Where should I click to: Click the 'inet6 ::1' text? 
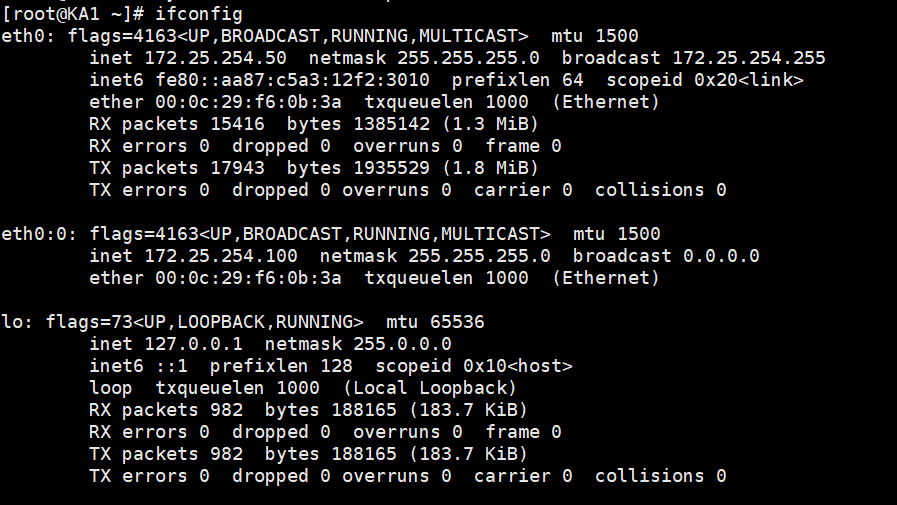pos(138,366)
